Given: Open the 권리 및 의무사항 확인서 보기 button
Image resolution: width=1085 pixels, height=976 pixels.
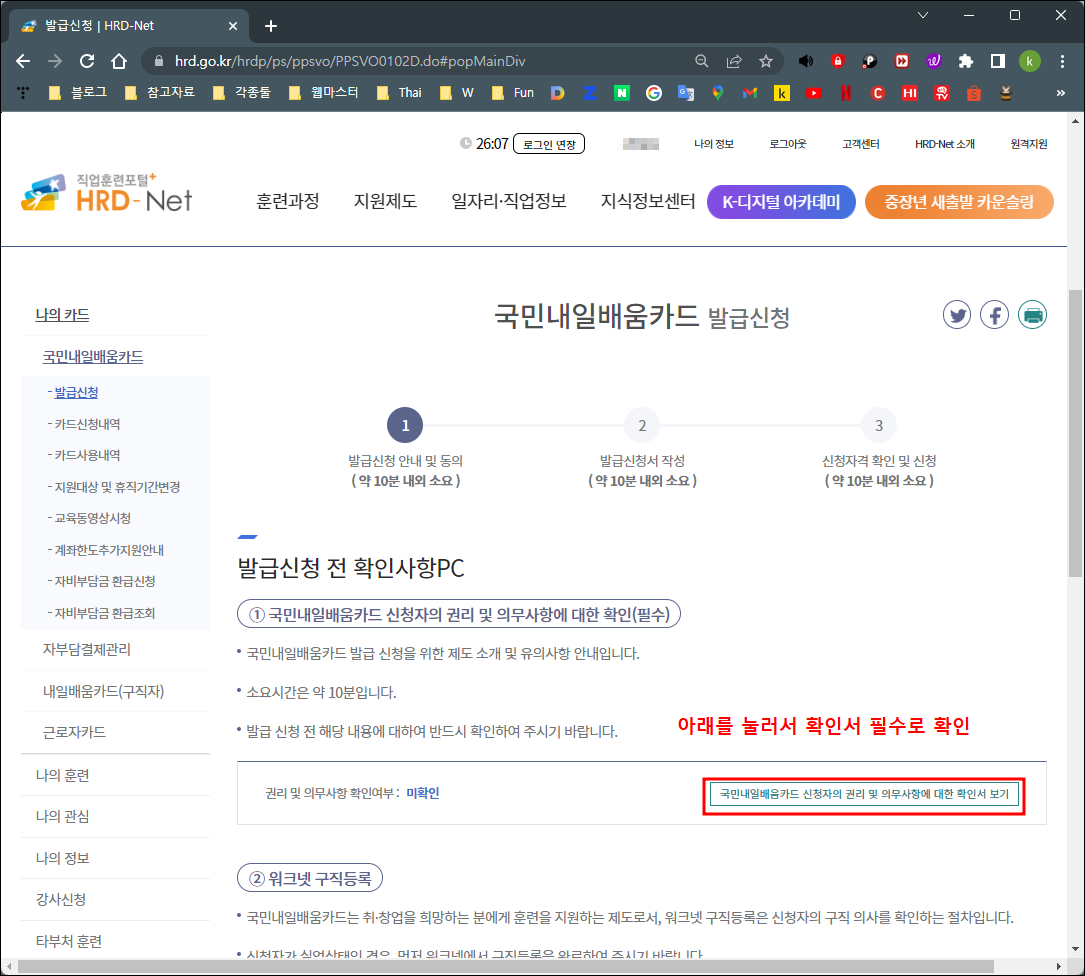Looking at the screenshot, I should (x=864, y=795).
